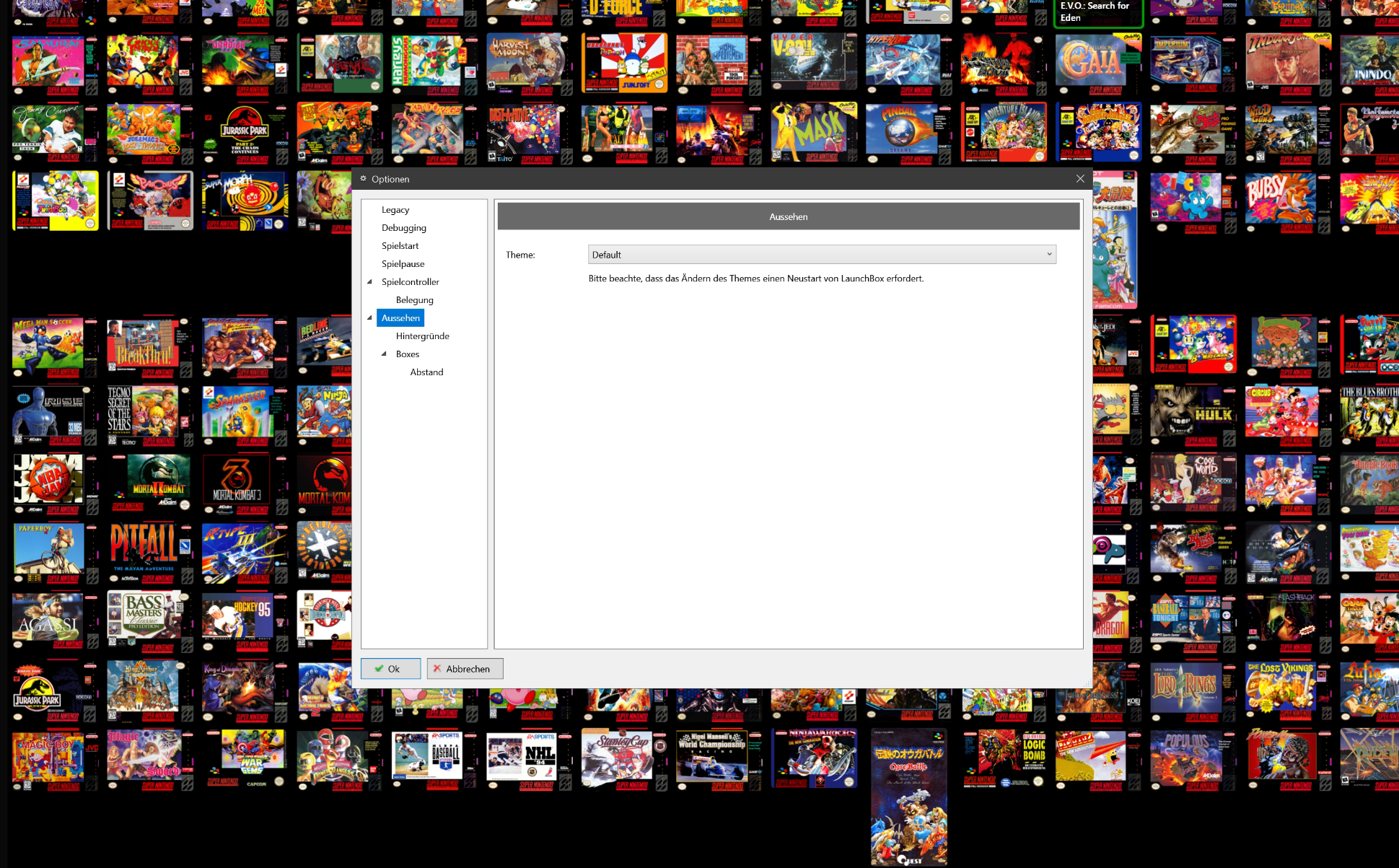1399x868 pixels.
Task: Select the Cool World game cover
Action: click(x=1193, y=484)
